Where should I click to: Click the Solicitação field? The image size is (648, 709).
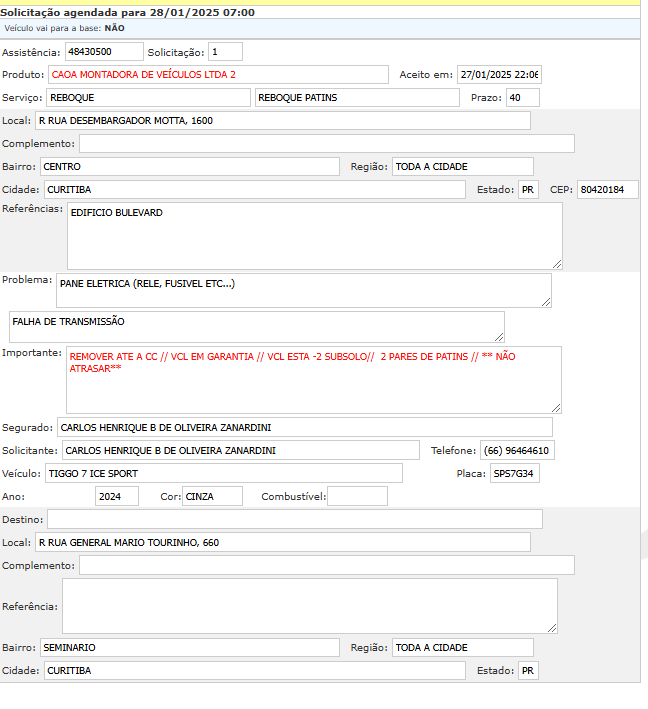[225, 51]
